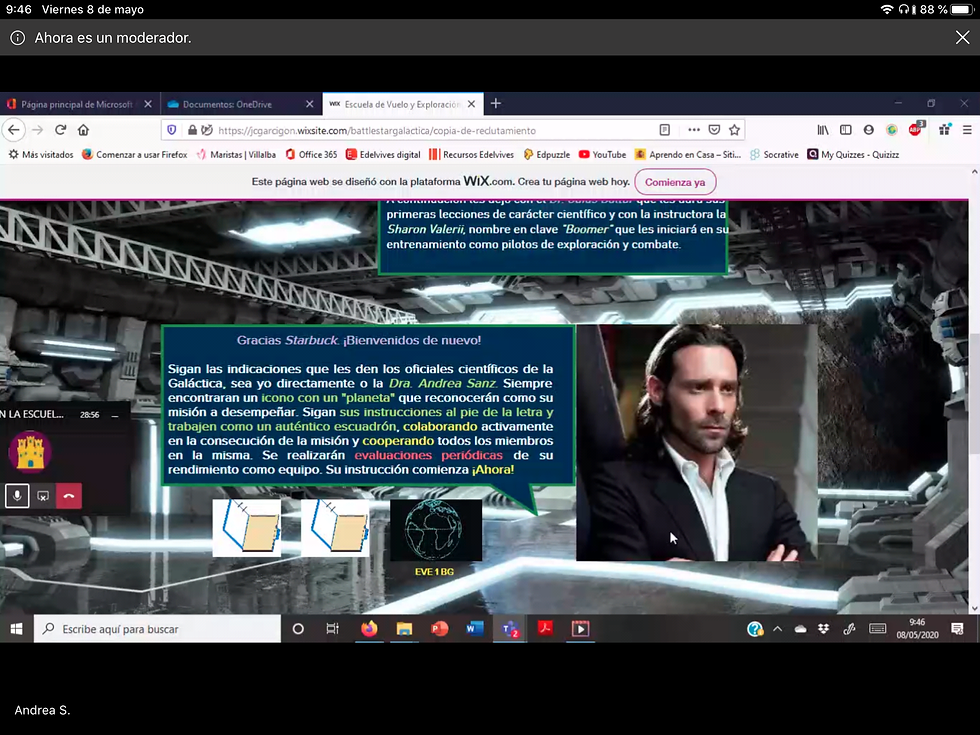This screenshot has height=735, width=980.
Task: Open Dropbox tray icon
Action: point(823,629)
